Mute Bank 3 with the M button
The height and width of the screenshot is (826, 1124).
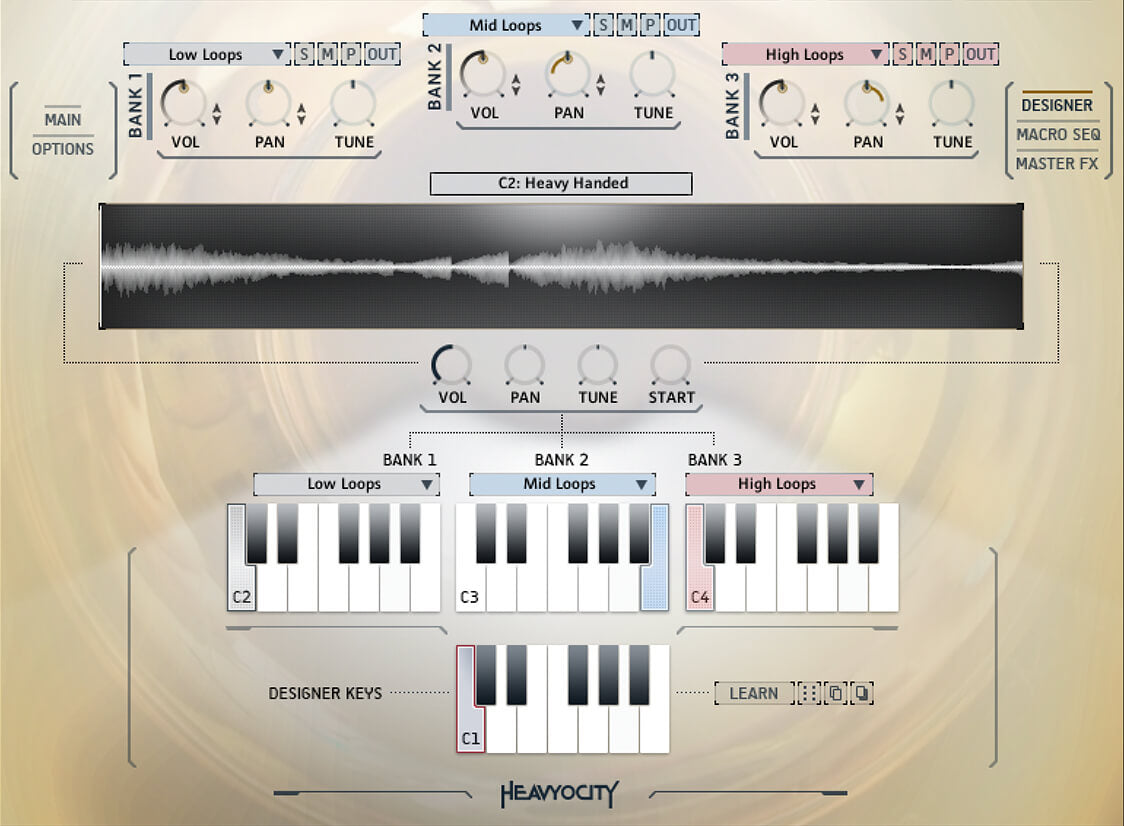pos(926,54)
